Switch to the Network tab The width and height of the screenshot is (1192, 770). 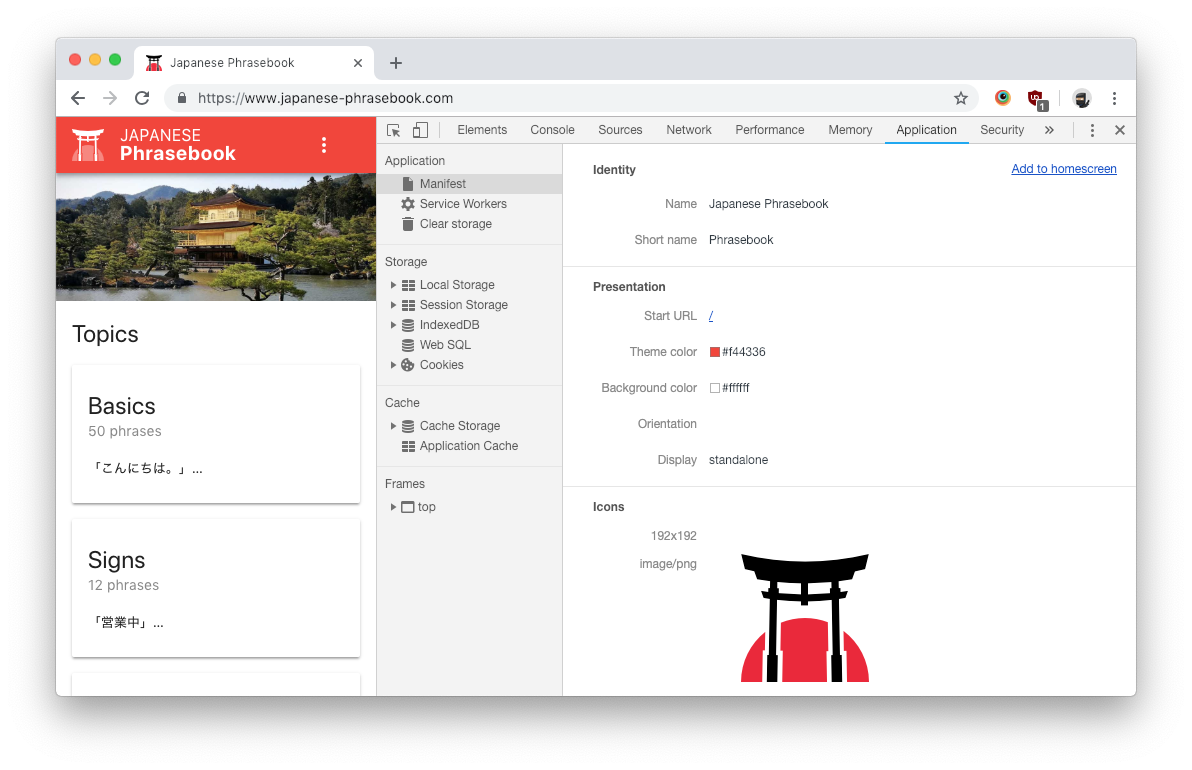click(689, 130)
